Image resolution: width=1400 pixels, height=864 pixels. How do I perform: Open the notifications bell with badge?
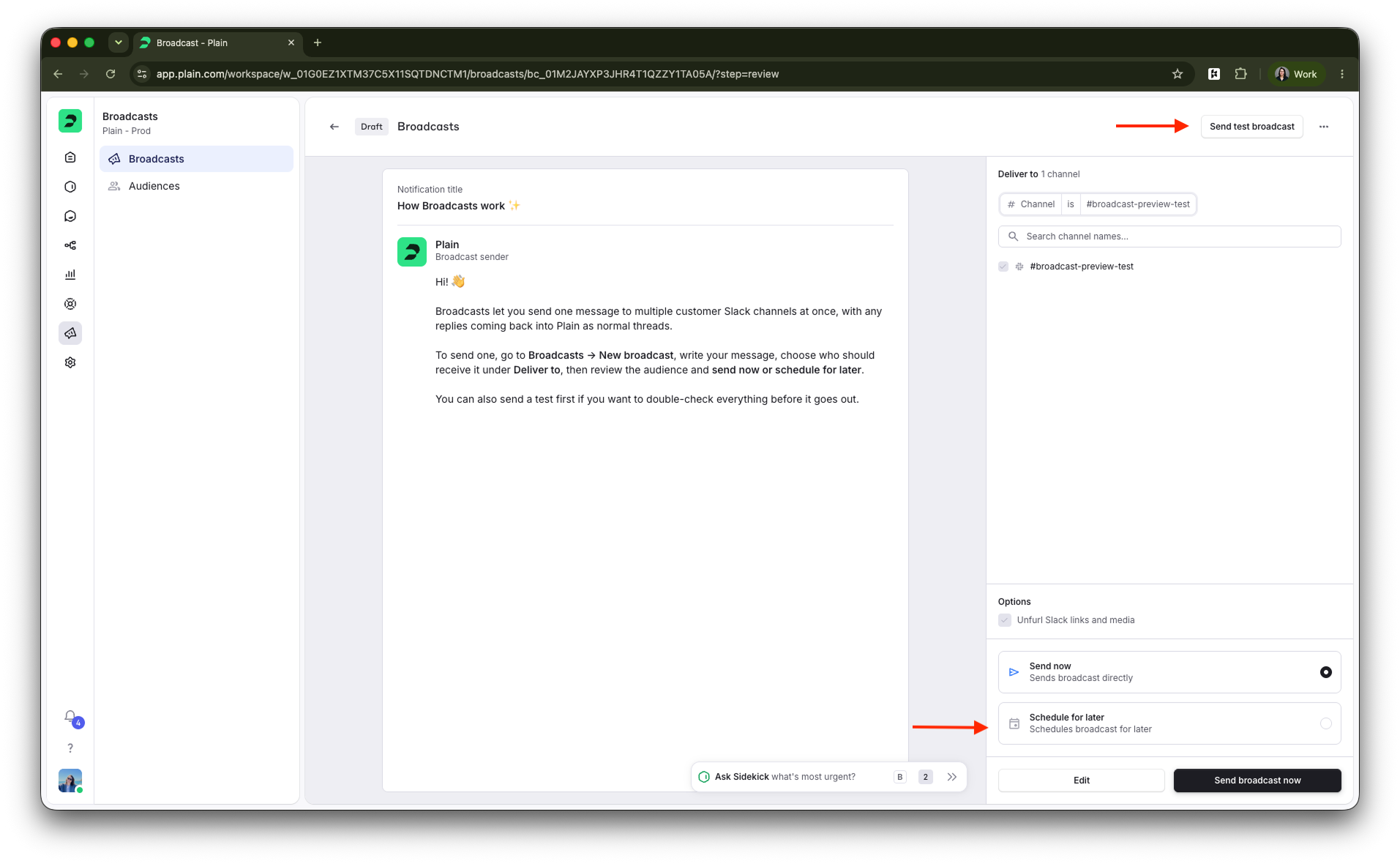click(71, 717)
